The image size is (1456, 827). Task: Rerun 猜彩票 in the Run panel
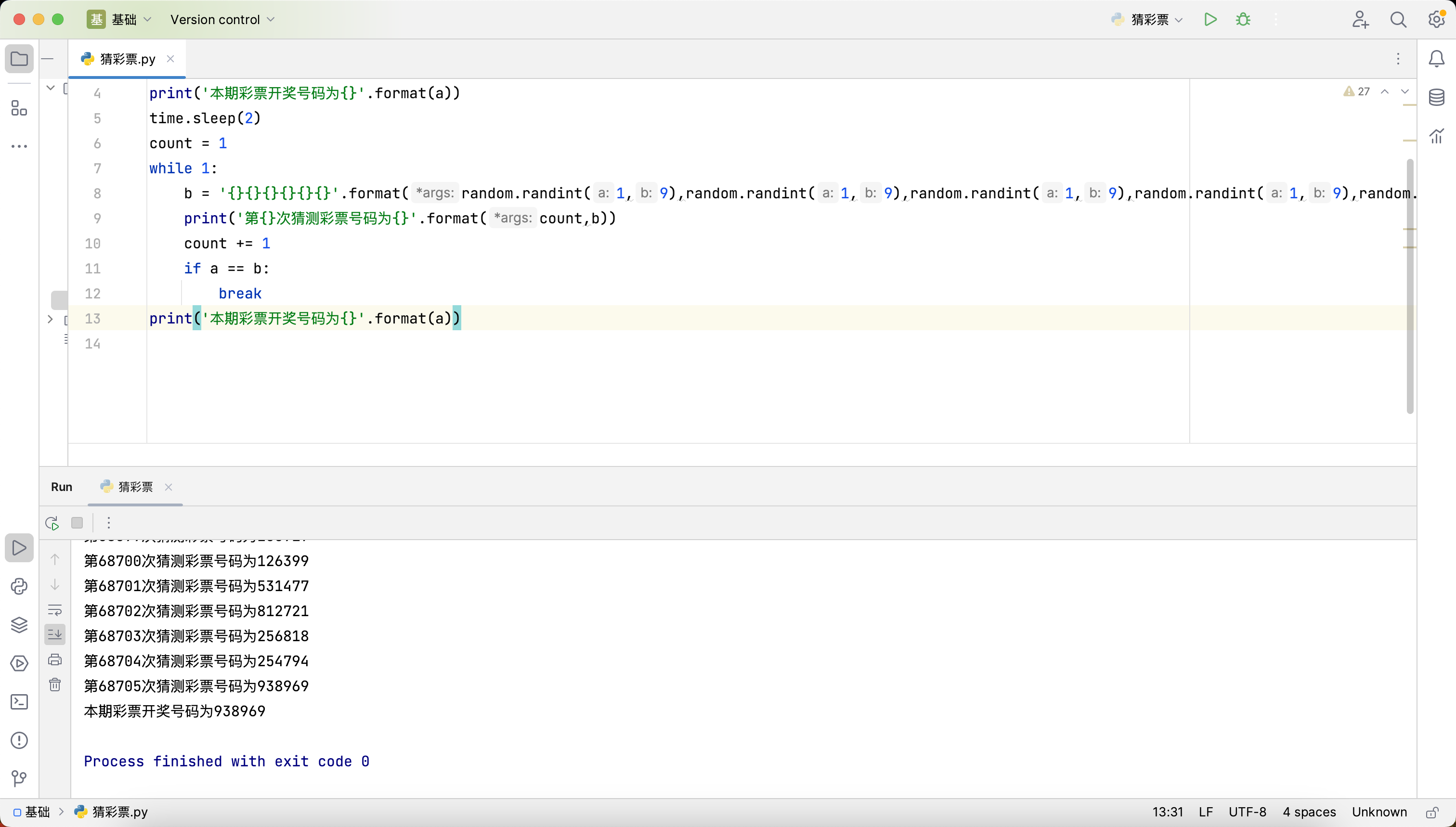[x=52, y=523]
